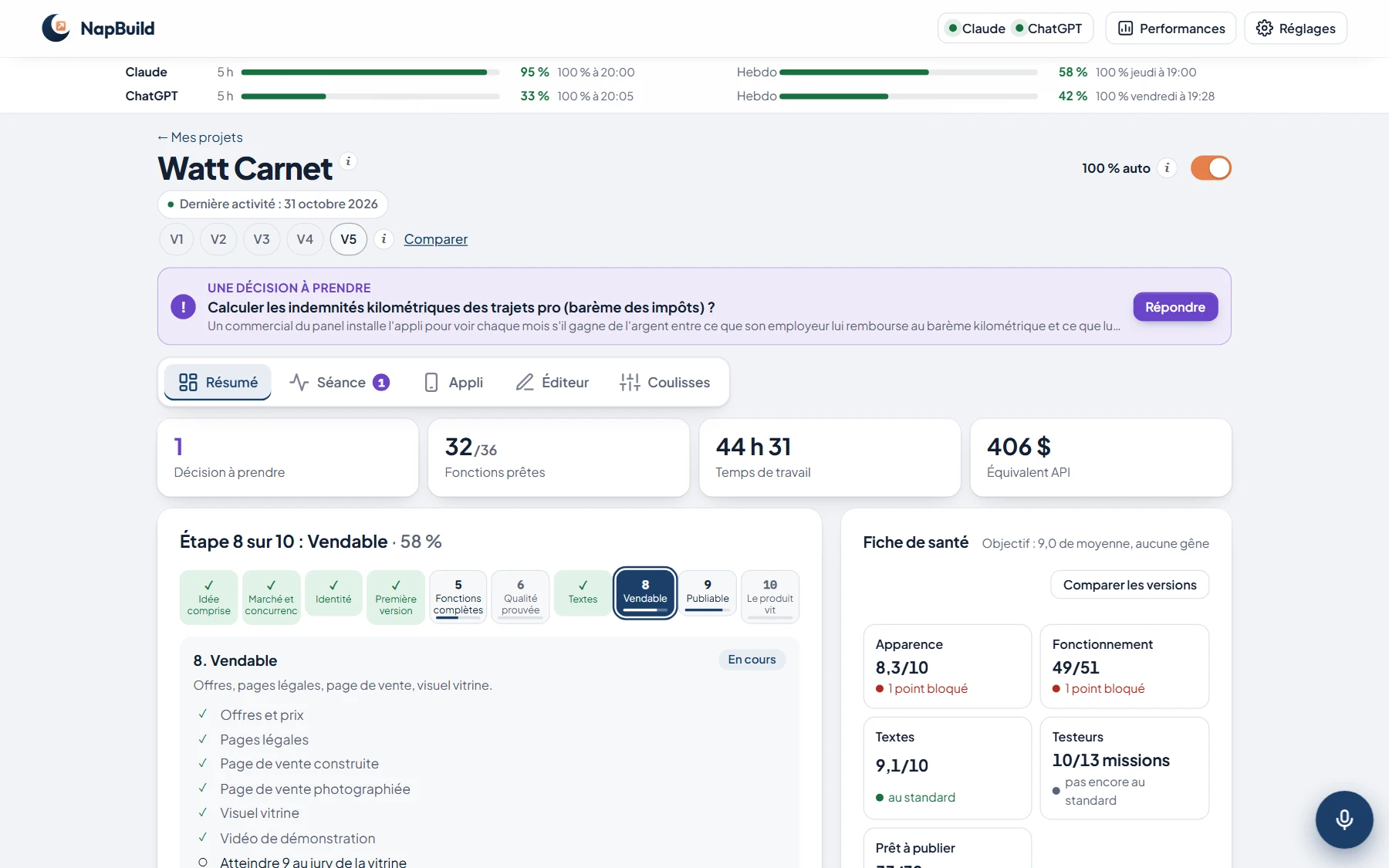Click the 44 h 31 Temps de travail card
The height and width of the screenshot is (868, 1389).
(830, 458)
